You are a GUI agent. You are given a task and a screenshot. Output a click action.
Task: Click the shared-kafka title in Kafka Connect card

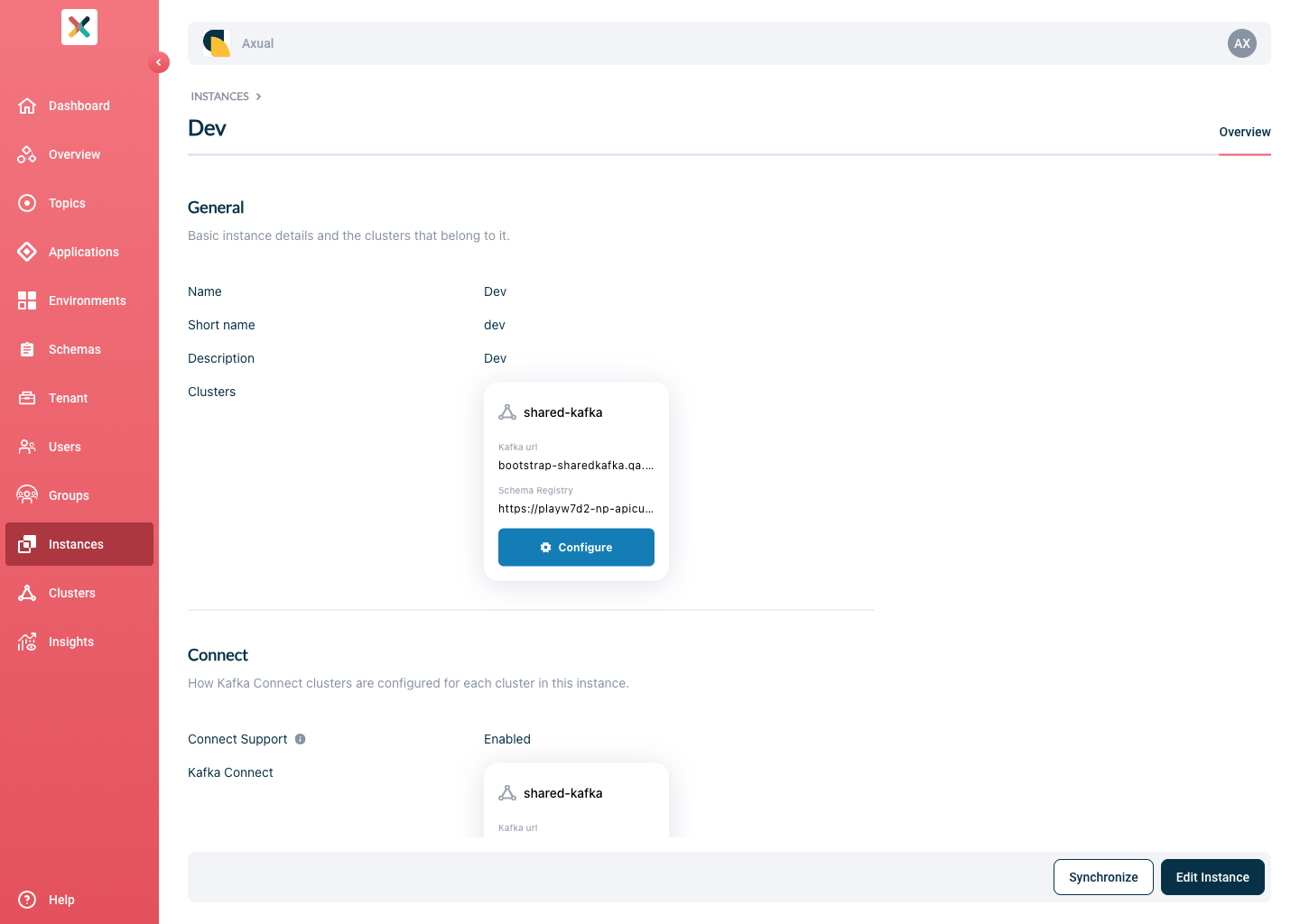click(x=563, y=793)
